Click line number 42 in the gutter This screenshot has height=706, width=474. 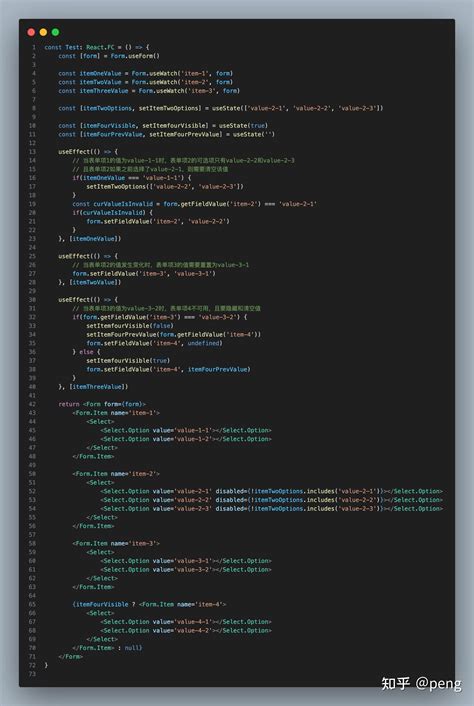coord(32,404)
